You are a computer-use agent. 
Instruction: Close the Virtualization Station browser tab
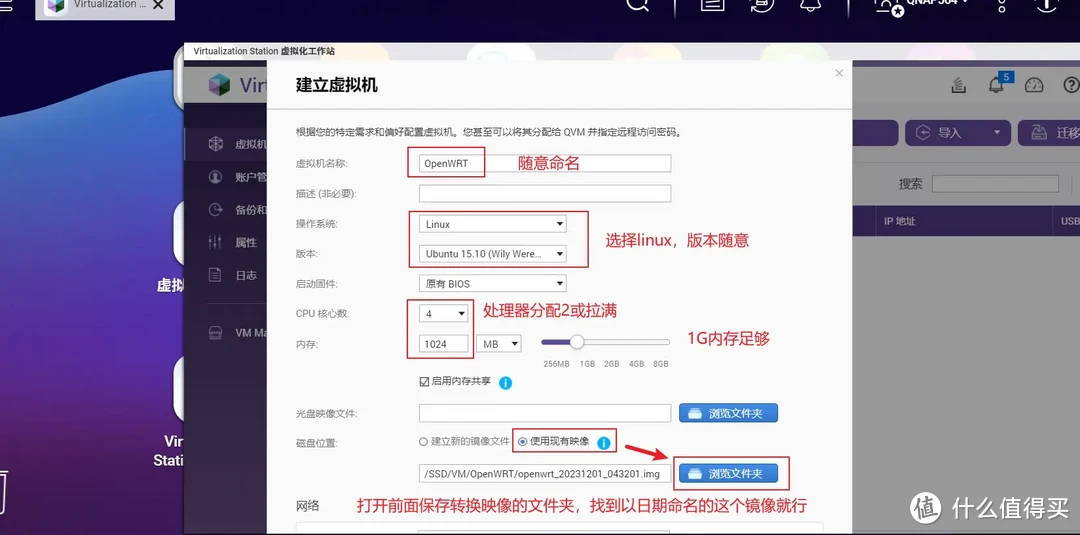pos(158,6)
